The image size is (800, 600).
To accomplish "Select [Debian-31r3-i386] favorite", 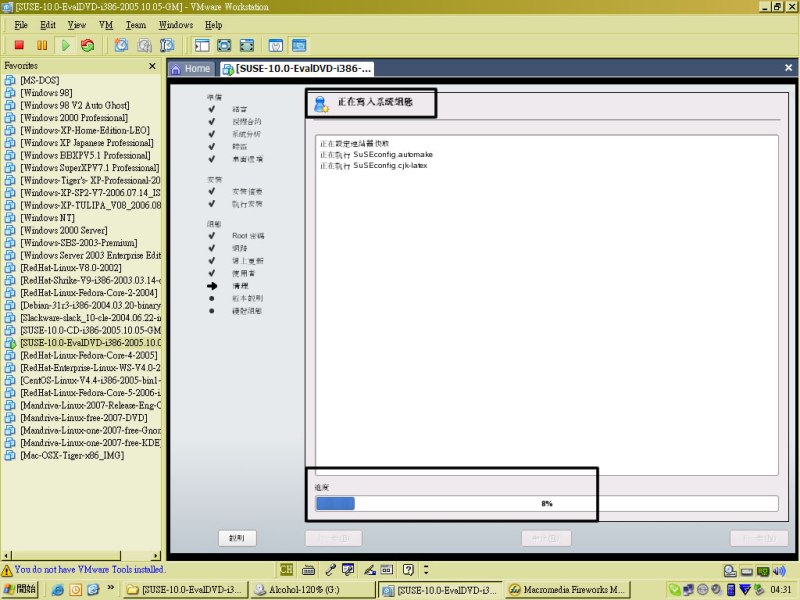I will [x=90, y=305].
